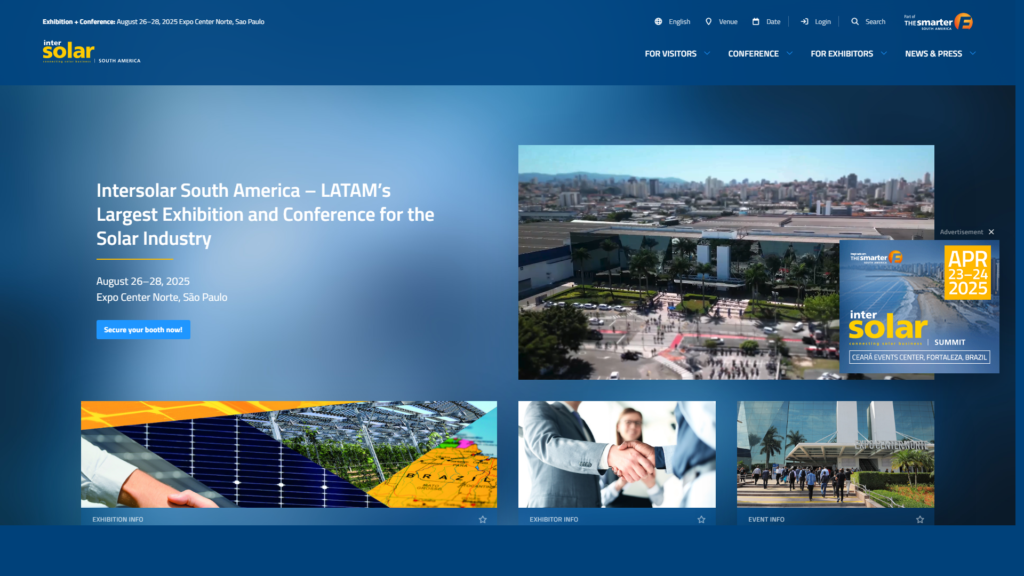Open the Login link
This screenshot has width=1024, height=576.
coord(823,22)
